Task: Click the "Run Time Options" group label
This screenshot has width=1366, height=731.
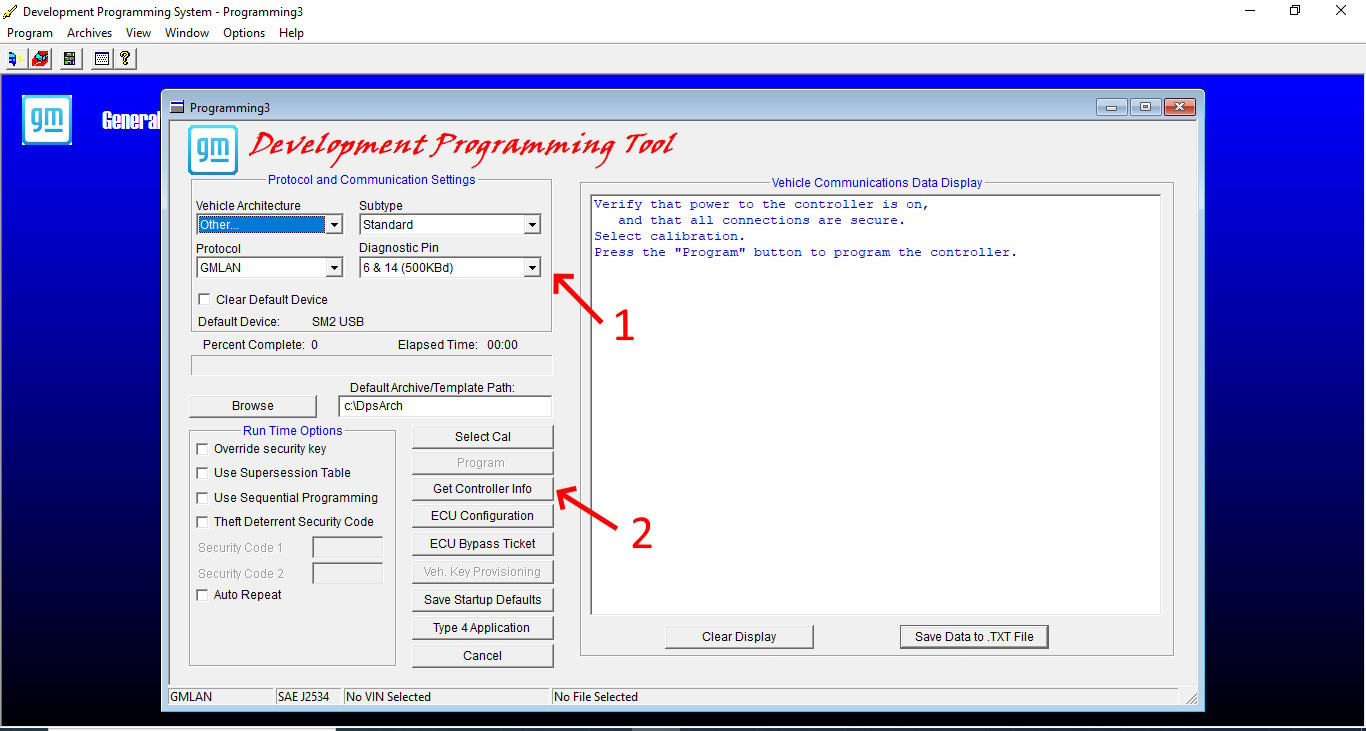Action: tap(293, 431)
